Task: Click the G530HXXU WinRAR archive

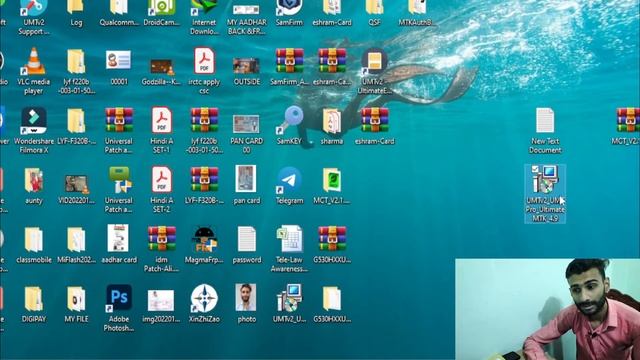Action: [x=332, y=239]
